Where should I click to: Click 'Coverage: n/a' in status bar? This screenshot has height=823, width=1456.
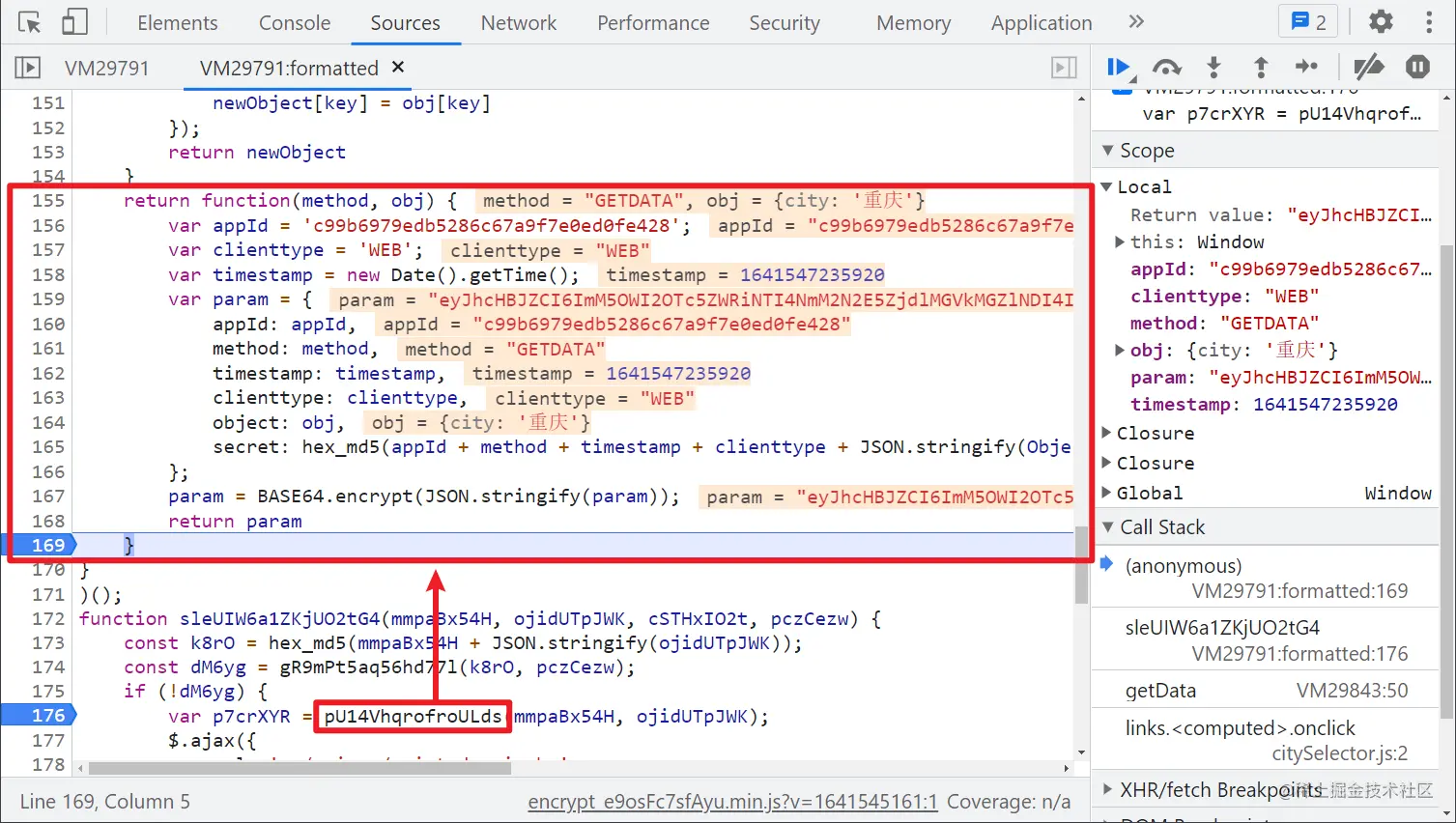[x=1009, y=802]
